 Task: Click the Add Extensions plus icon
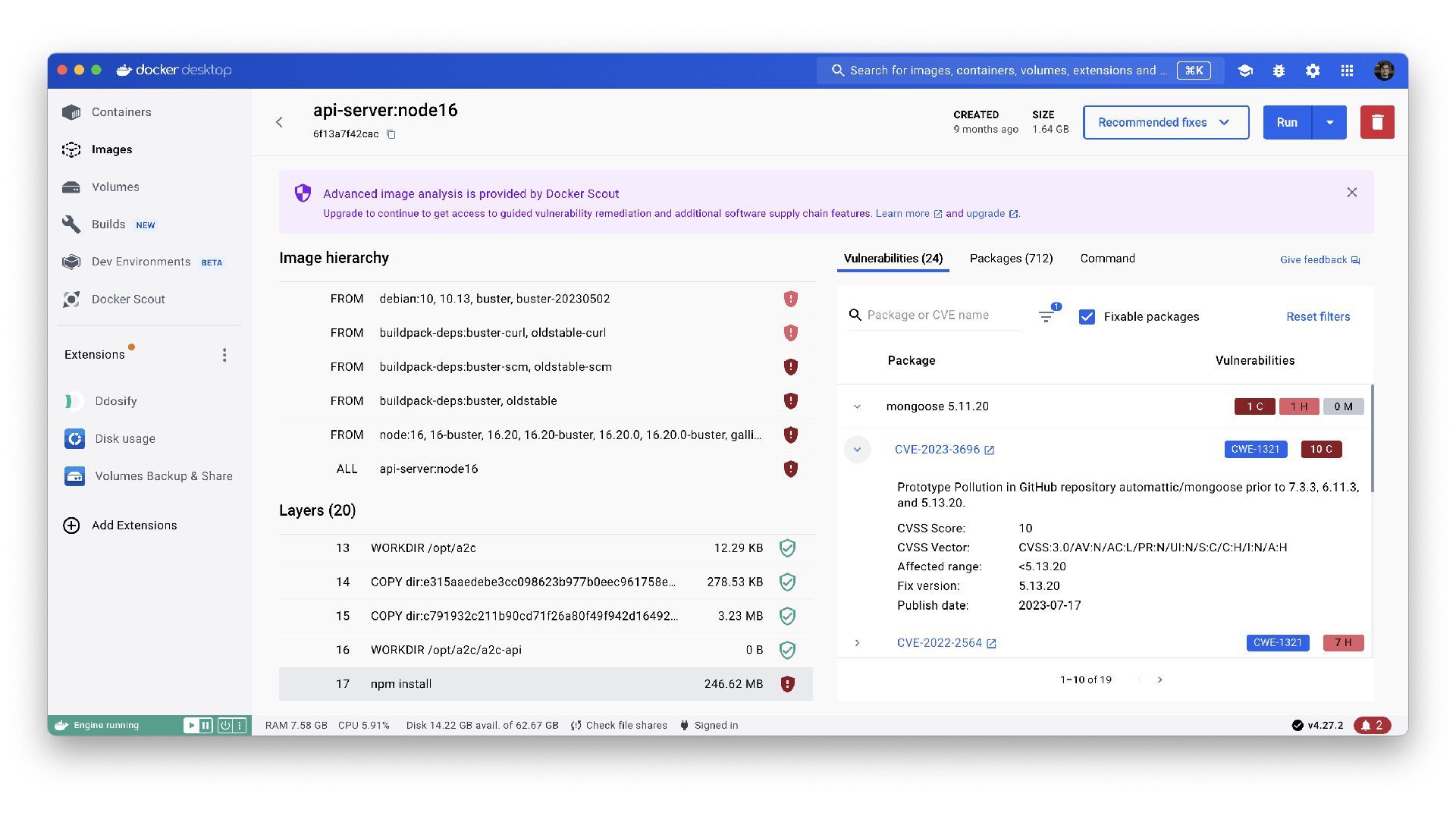click(71, 526)
